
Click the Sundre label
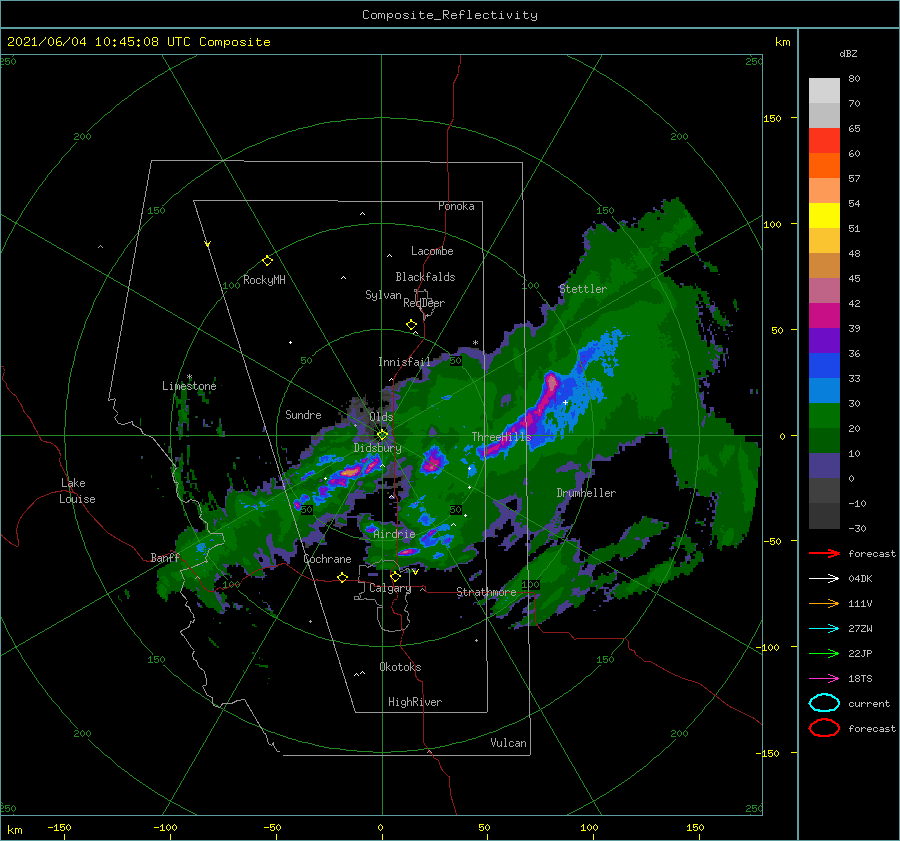(x=303, y=414)
